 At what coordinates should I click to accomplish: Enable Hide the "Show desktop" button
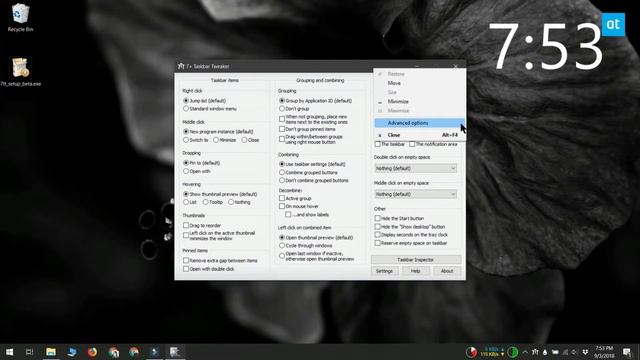(x=410, y=227)
